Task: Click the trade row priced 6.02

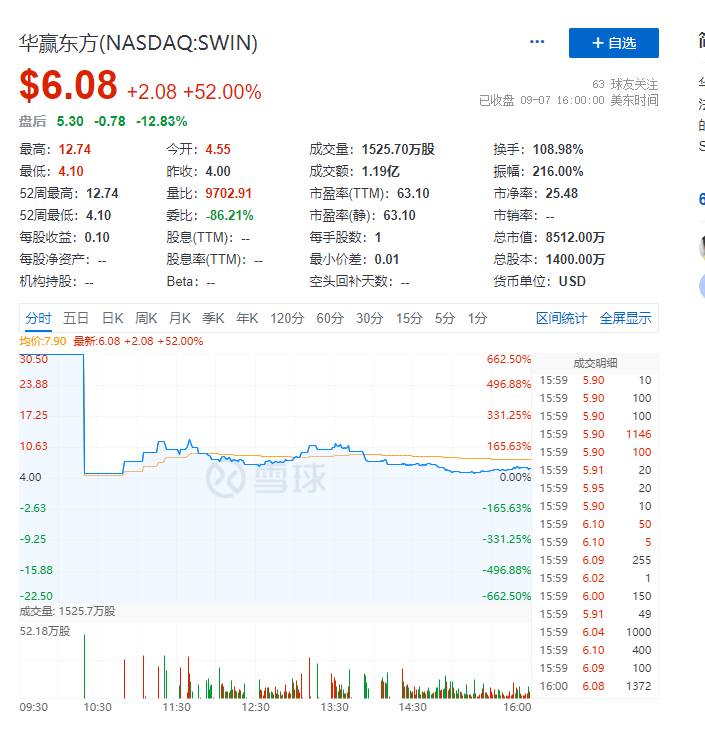Action: click(595, 578)
